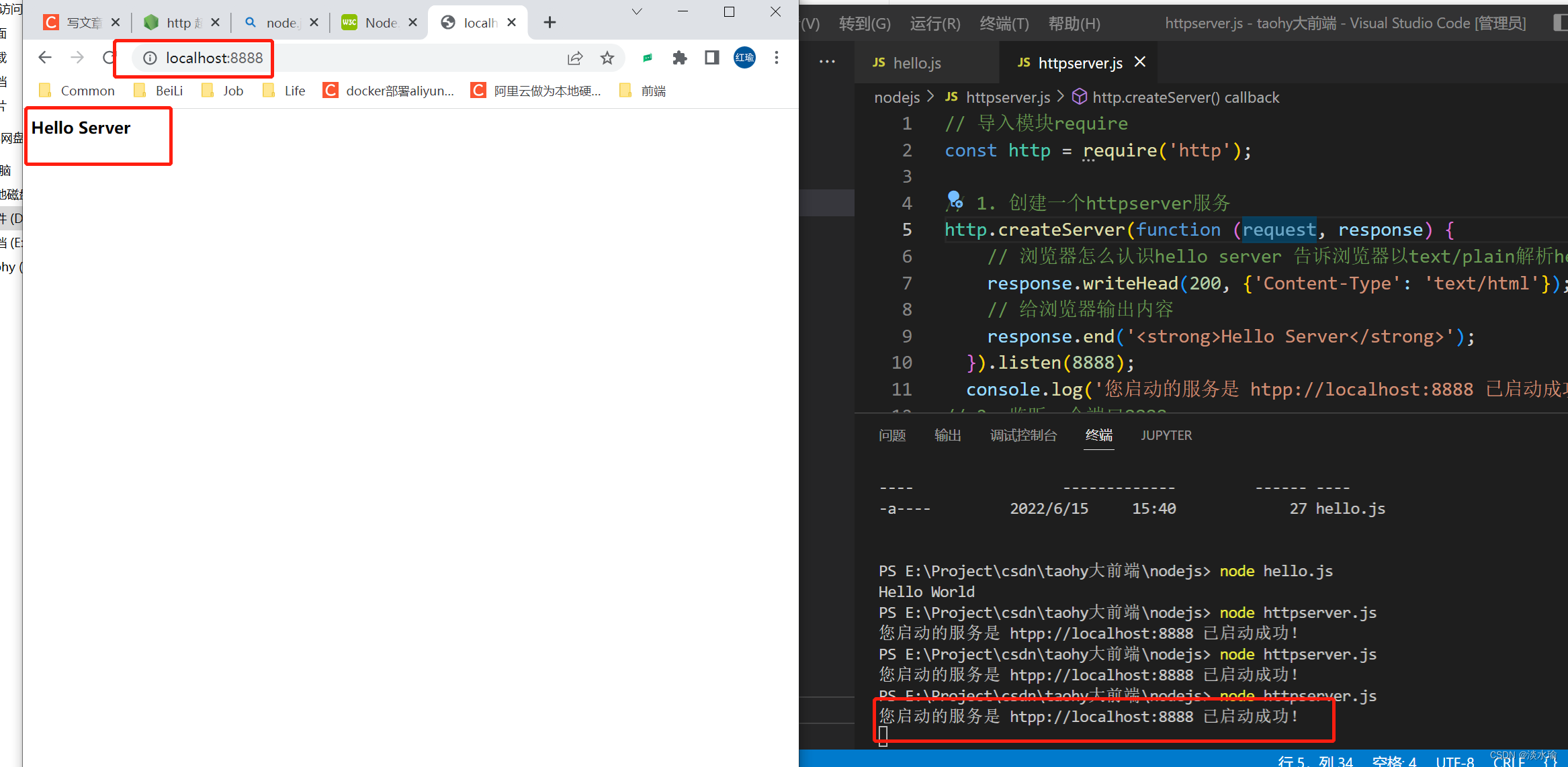Click status bar 空格: 4 indentation

click(1394, 761)
